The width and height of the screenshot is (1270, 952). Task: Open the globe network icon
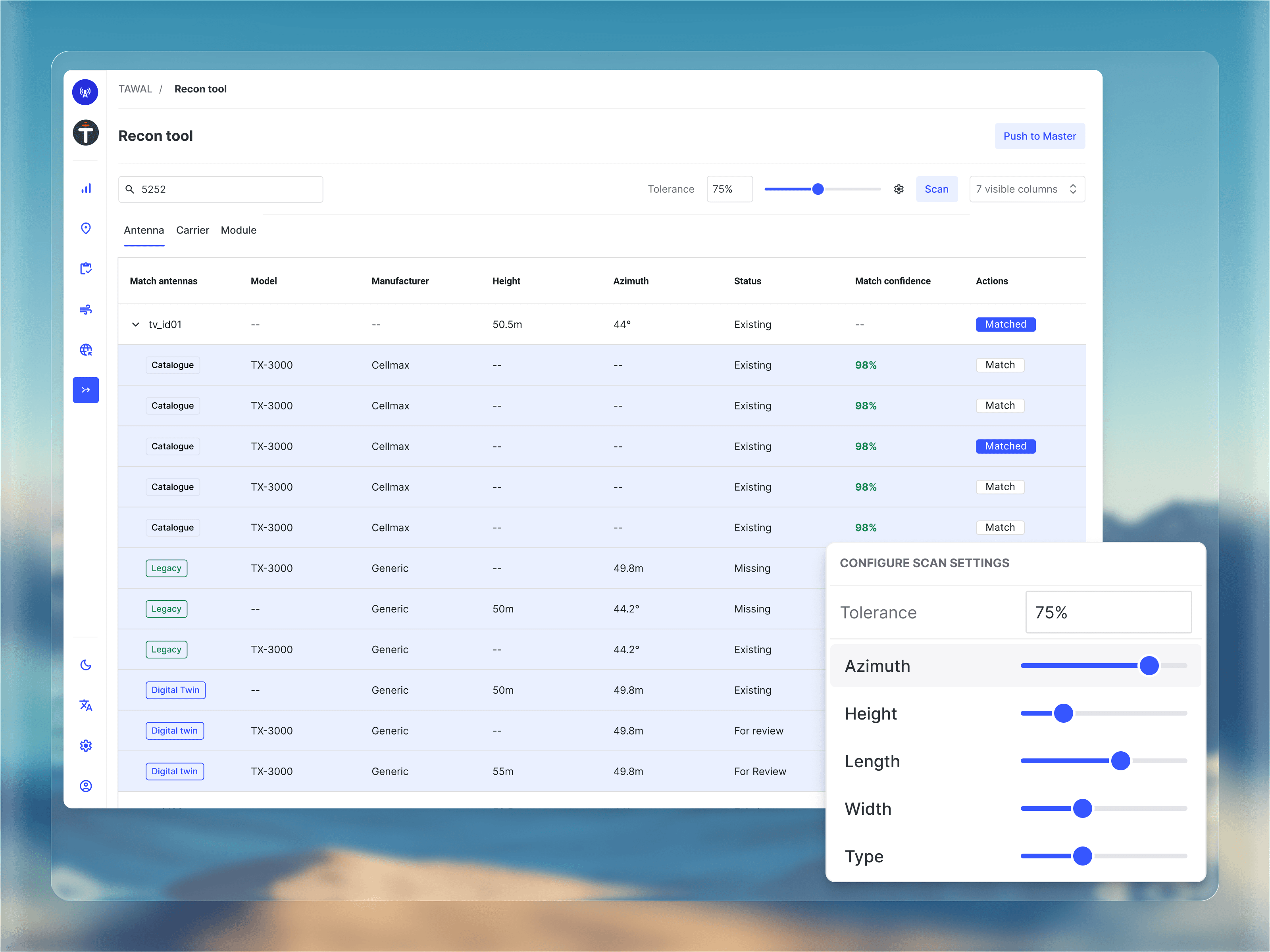[x=86, y=349]
